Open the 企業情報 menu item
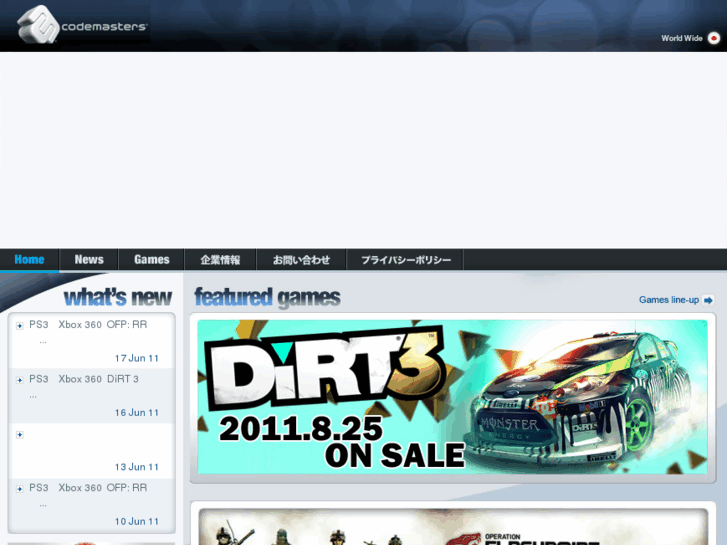 (x=220, y=259)
